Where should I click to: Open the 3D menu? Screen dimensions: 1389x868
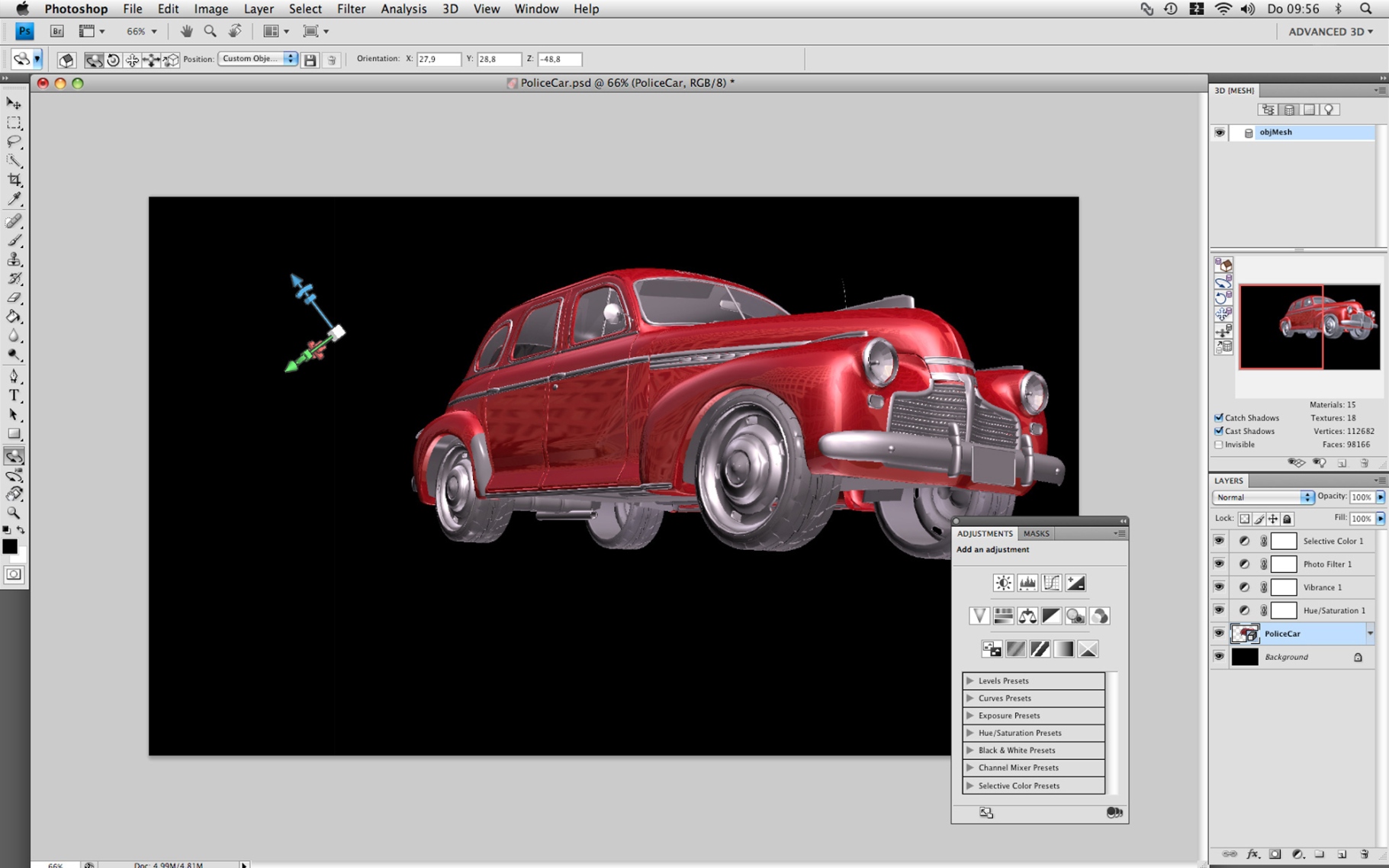point(450,9)
